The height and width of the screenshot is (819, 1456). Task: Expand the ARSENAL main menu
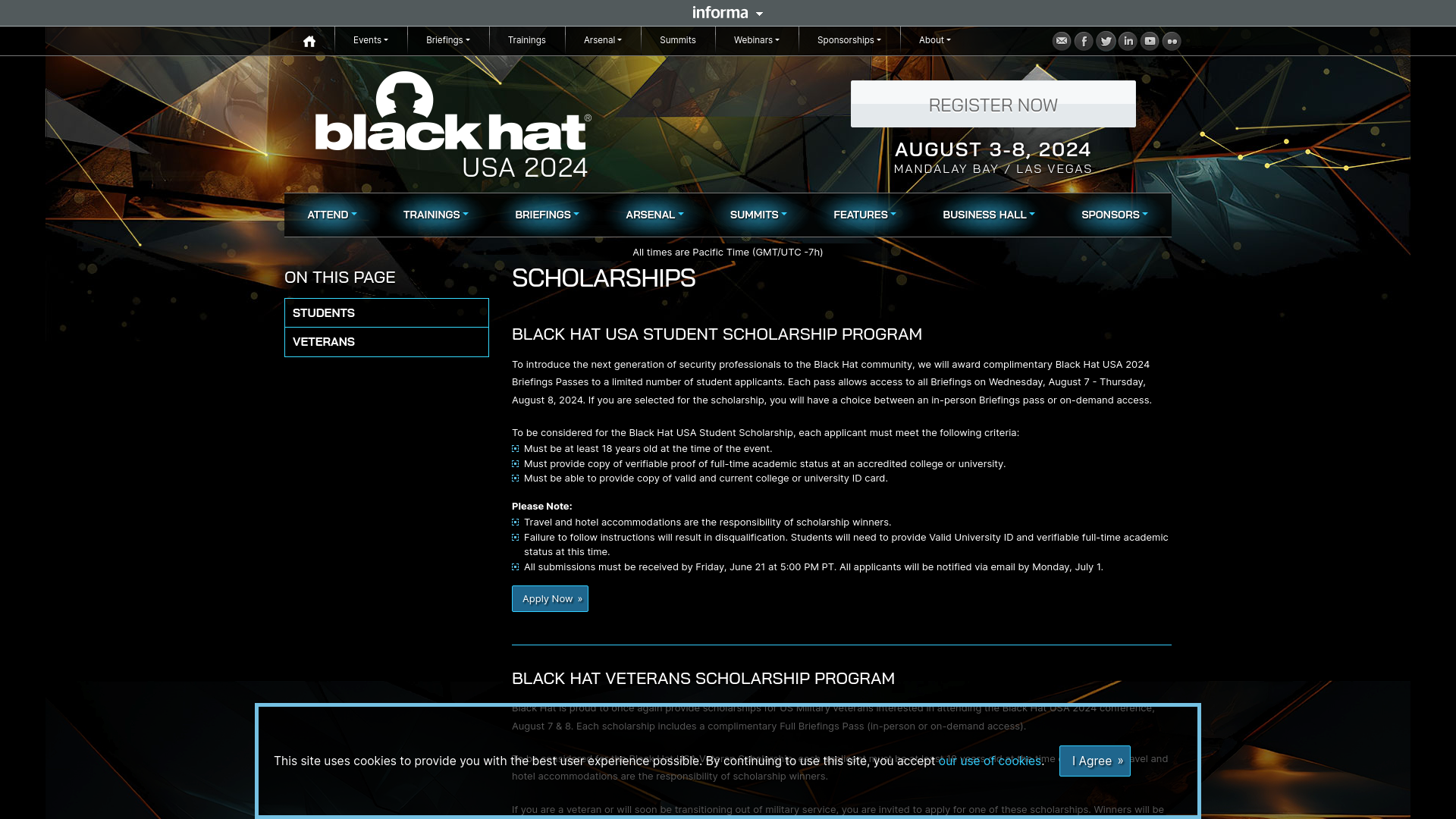[654, 215]
